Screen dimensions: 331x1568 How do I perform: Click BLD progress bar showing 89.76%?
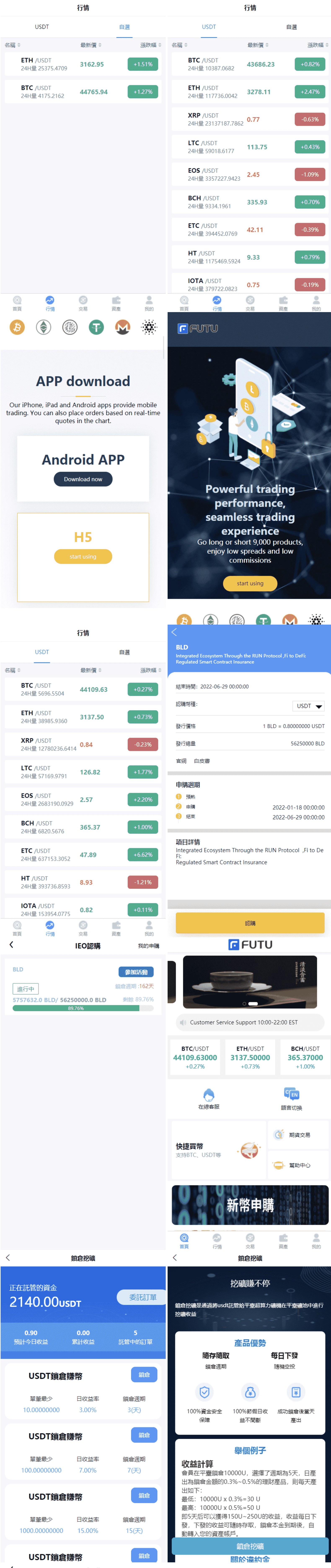tap(83, 1008)
